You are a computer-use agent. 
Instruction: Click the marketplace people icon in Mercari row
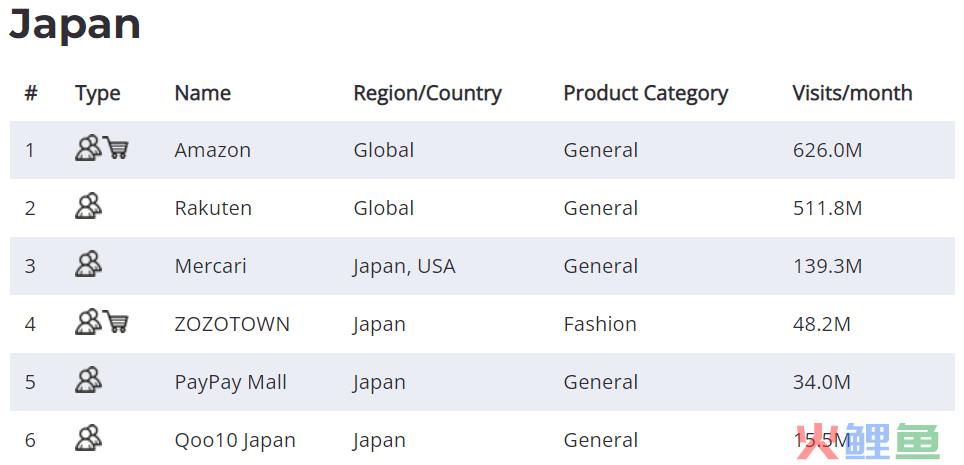[x=89, y=264]
